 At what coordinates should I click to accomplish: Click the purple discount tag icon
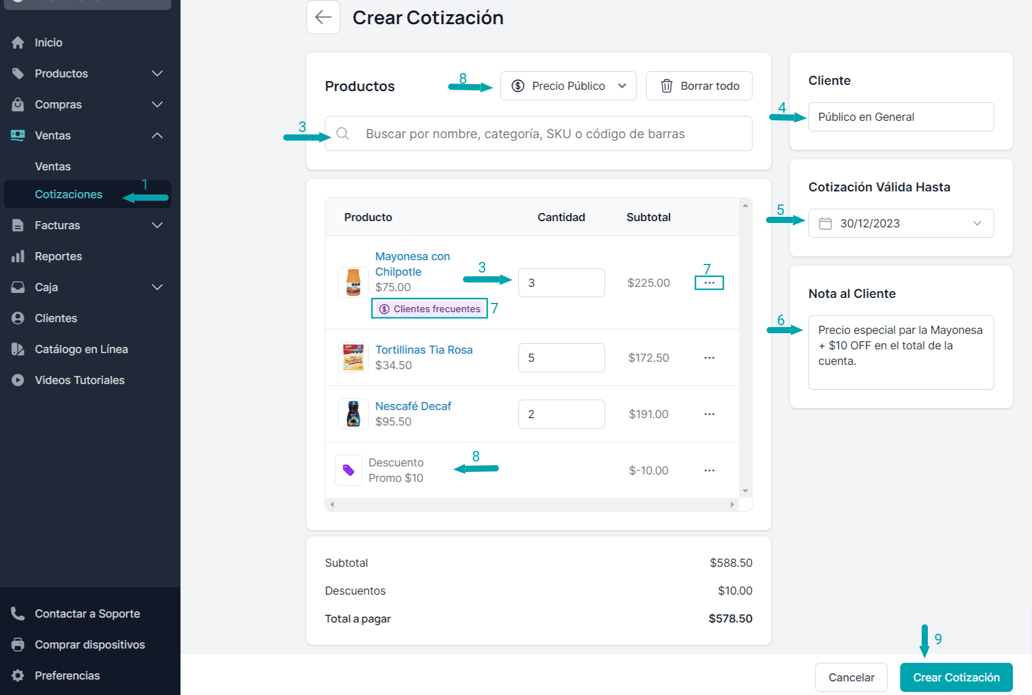[x=348, y=470]
